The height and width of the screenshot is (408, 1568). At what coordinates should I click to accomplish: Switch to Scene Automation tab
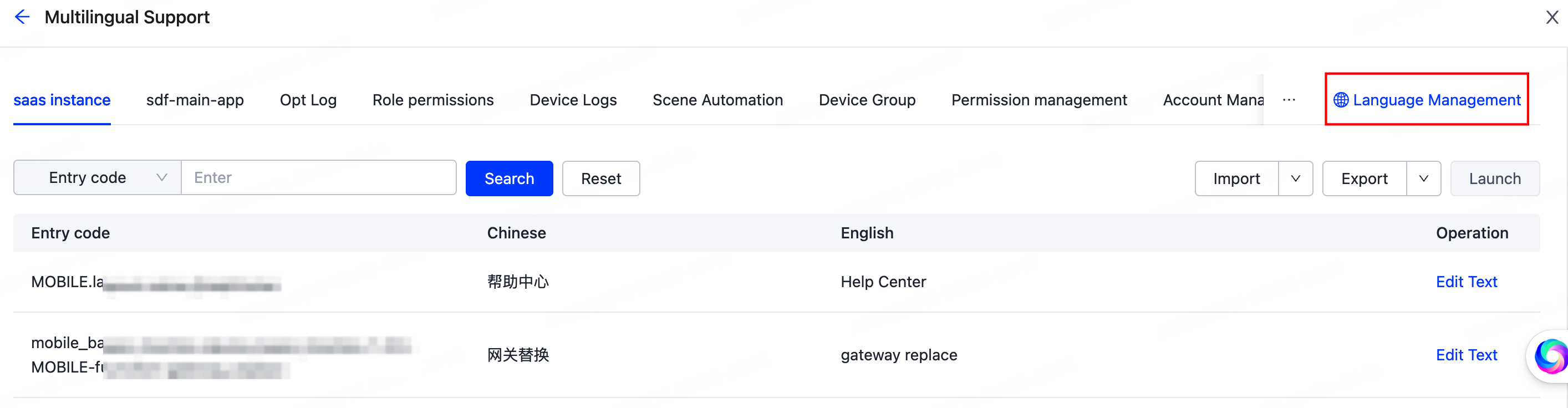717,100
